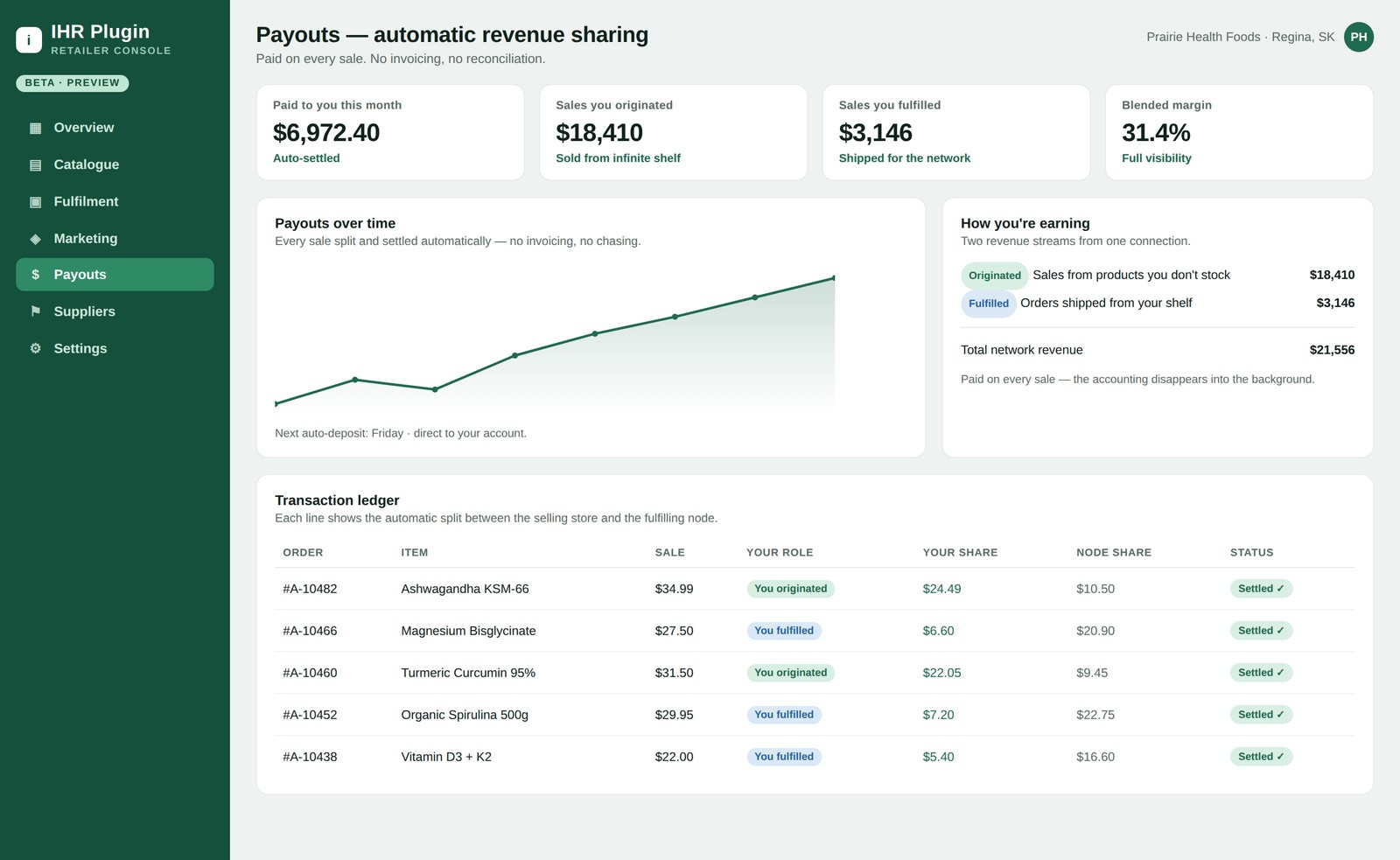Click 'You fulfilled' badge for Organic Spirulina
This screenshot has height=860, width=1400.
[784, 715]
